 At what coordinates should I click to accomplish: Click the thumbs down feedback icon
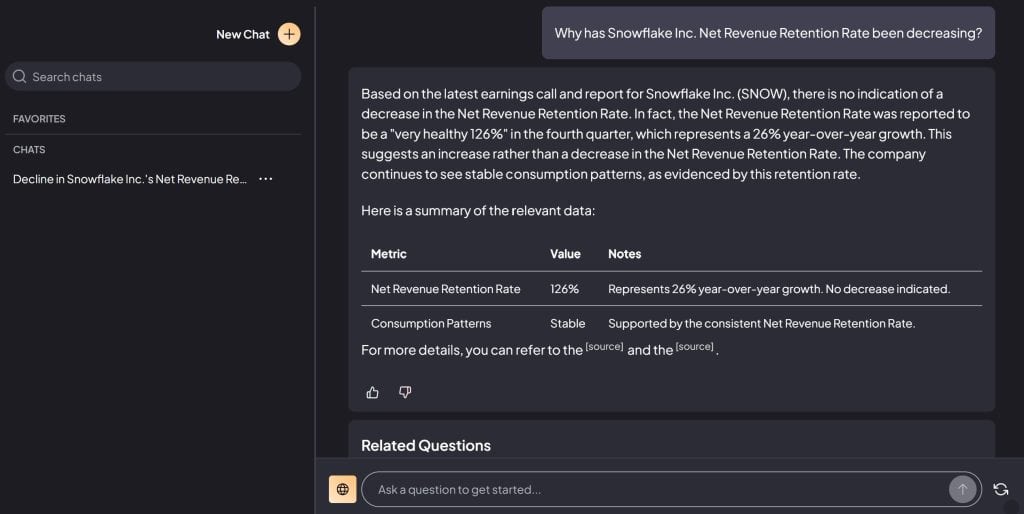(405, 392)
